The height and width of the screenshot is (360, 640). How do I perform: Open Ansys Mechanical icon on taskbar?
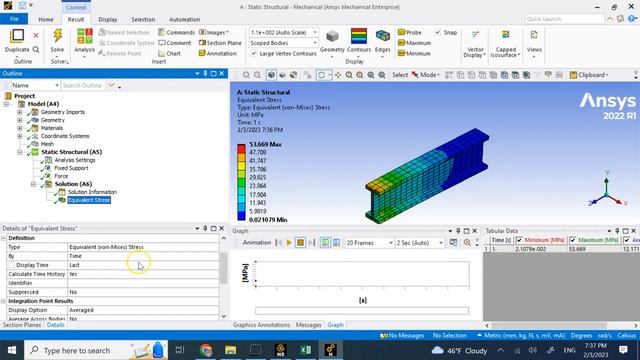pos(331,350)
